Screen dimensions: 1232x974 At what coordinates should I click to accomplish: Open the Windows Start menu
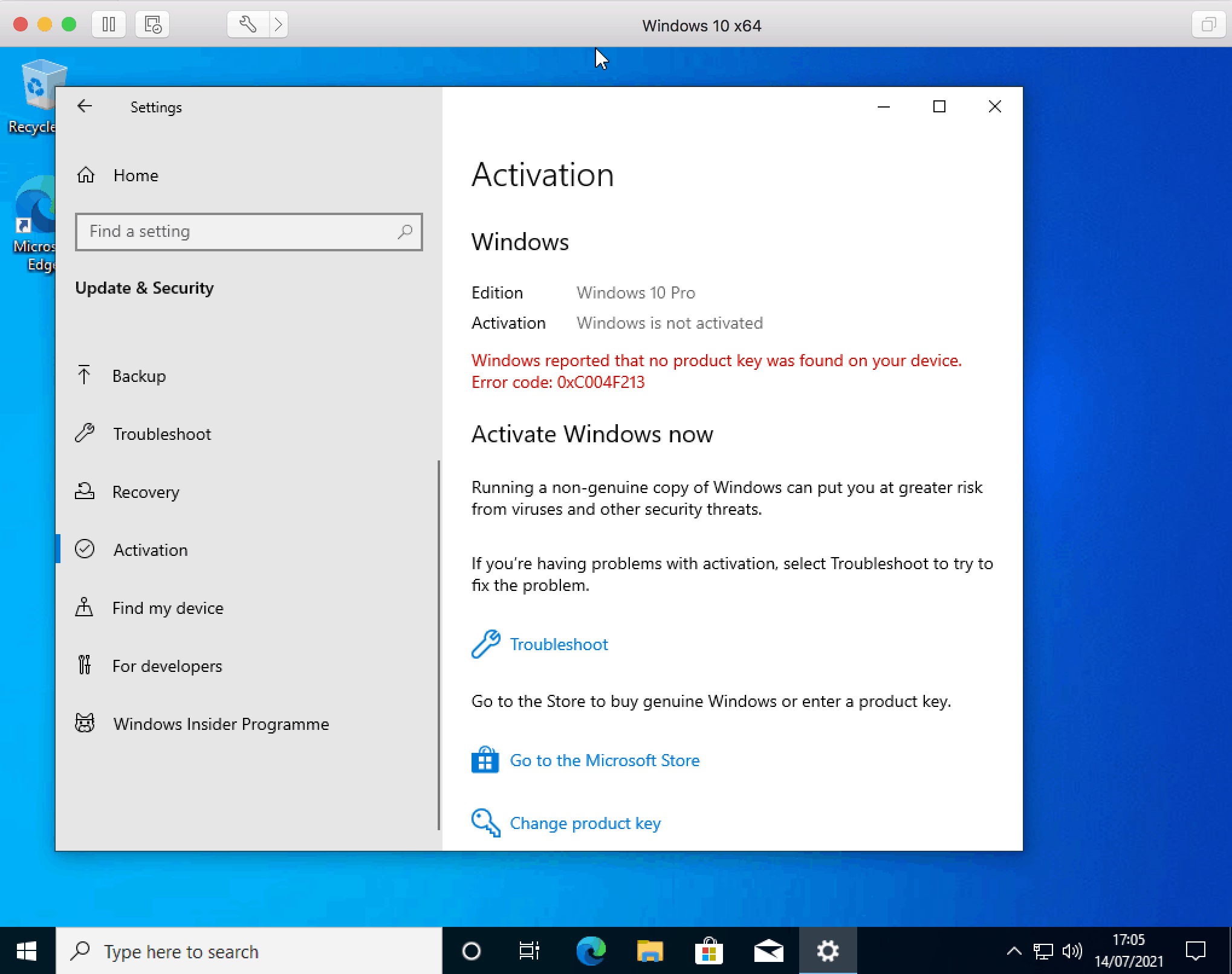27,951
